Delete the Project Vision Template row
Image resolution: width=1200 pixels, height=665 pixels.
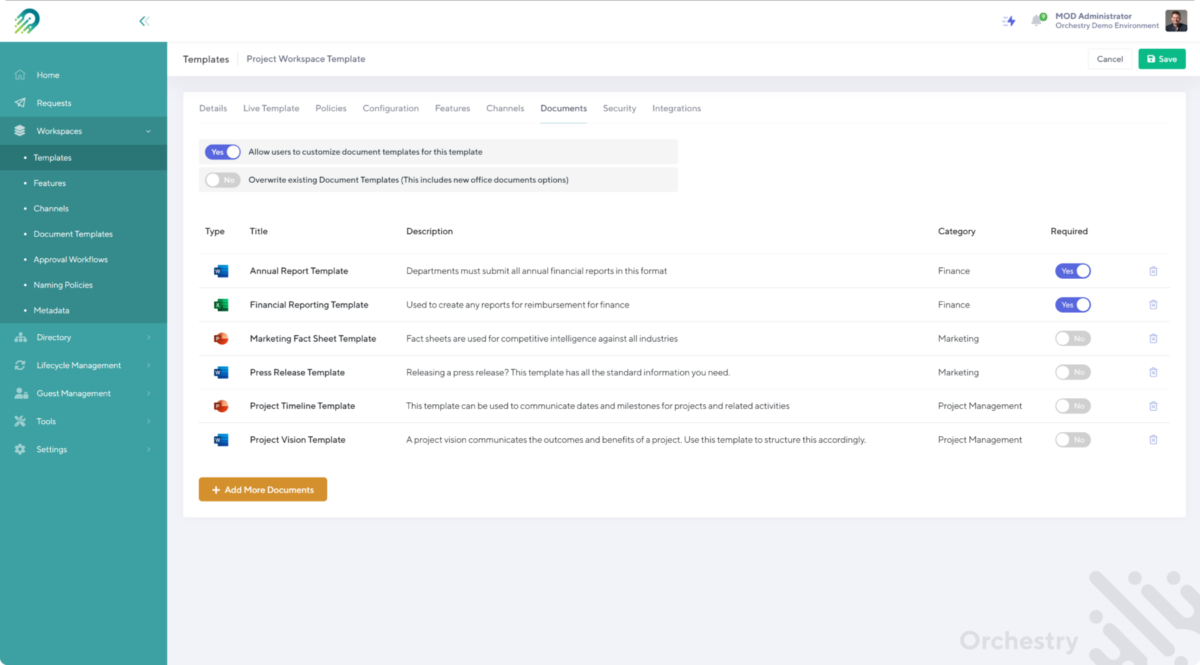pos(1153,440)
